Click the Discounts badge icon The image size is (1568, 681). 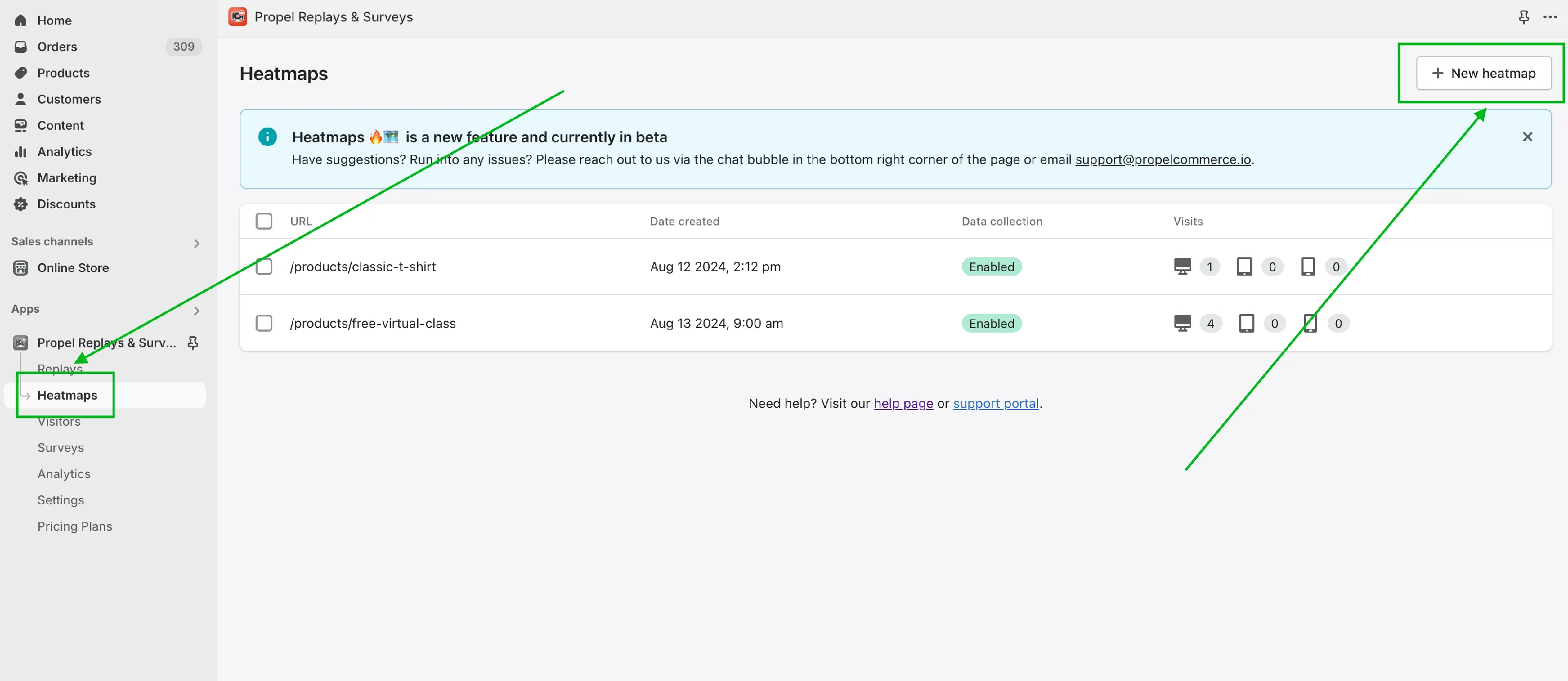coord(21,203)
